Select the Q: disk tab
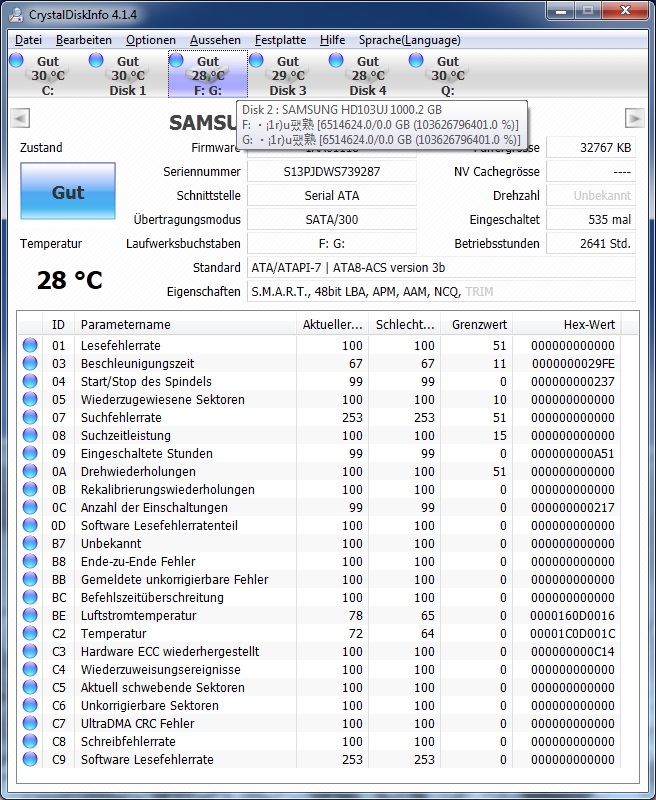 point(448,75)
